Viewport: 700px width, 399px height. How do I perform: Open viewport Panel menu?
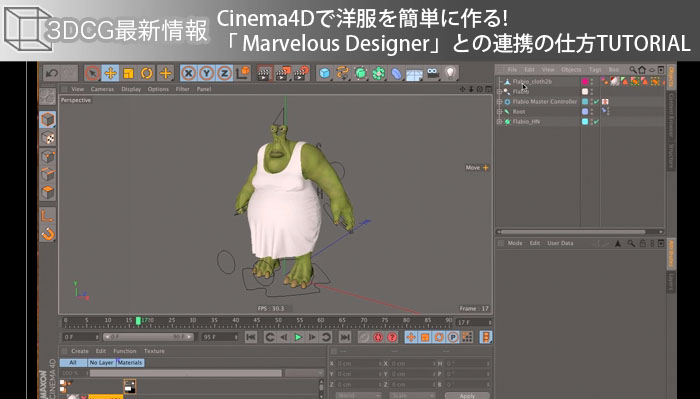204,89
